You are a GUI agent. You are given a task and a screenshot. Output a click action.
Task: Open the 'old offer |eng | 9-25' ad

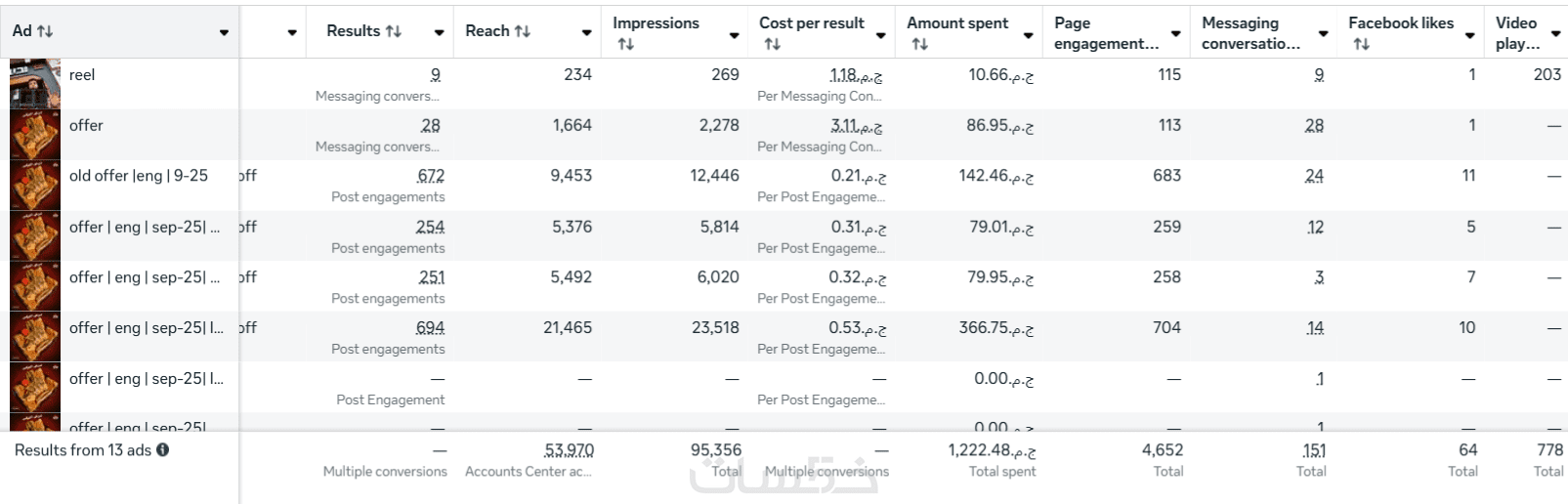coord(138,176)
